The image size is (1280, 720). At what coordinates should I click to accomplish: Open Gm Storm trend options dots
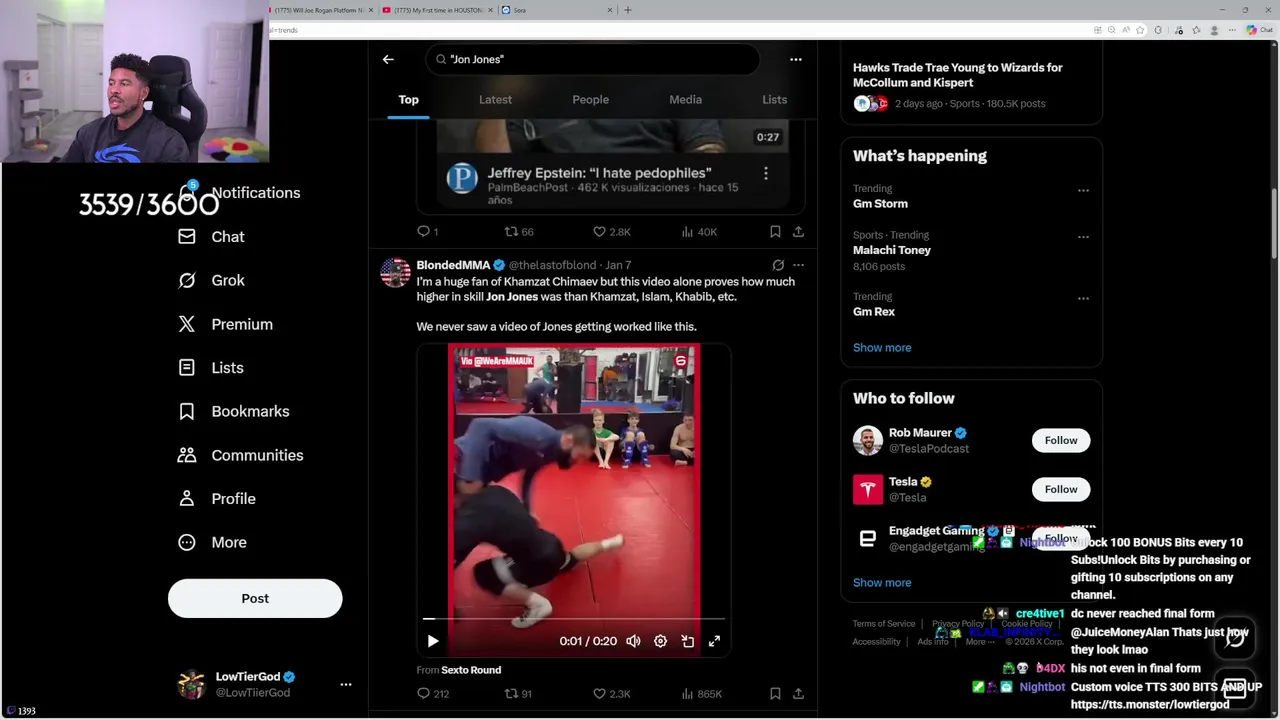1083,190
